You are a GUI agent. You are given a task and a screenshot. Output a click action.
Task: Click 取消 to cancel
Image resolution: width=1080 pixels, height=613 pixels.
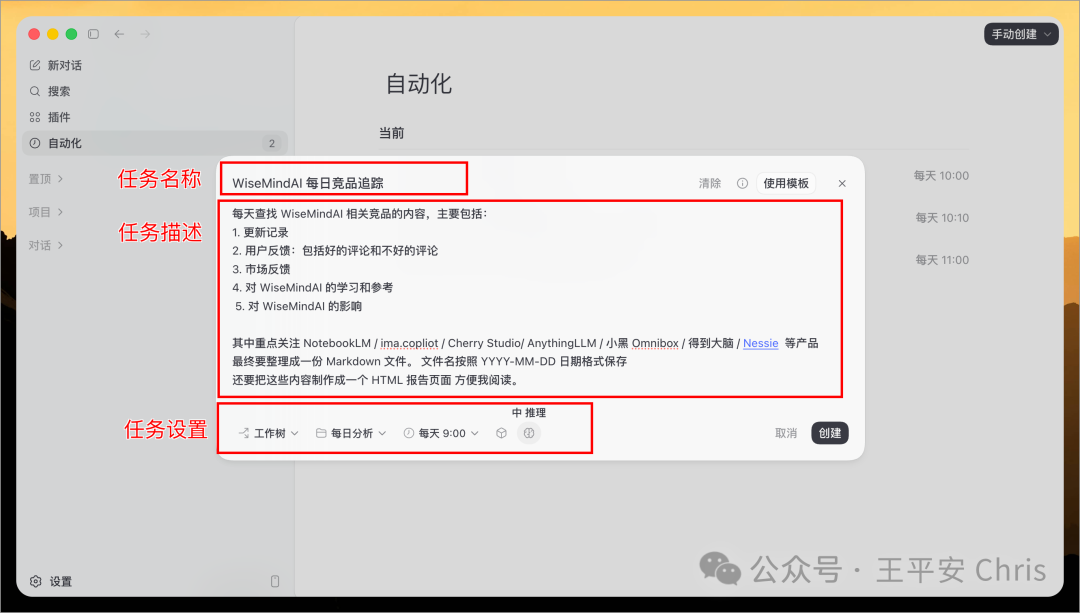(786, 433)
